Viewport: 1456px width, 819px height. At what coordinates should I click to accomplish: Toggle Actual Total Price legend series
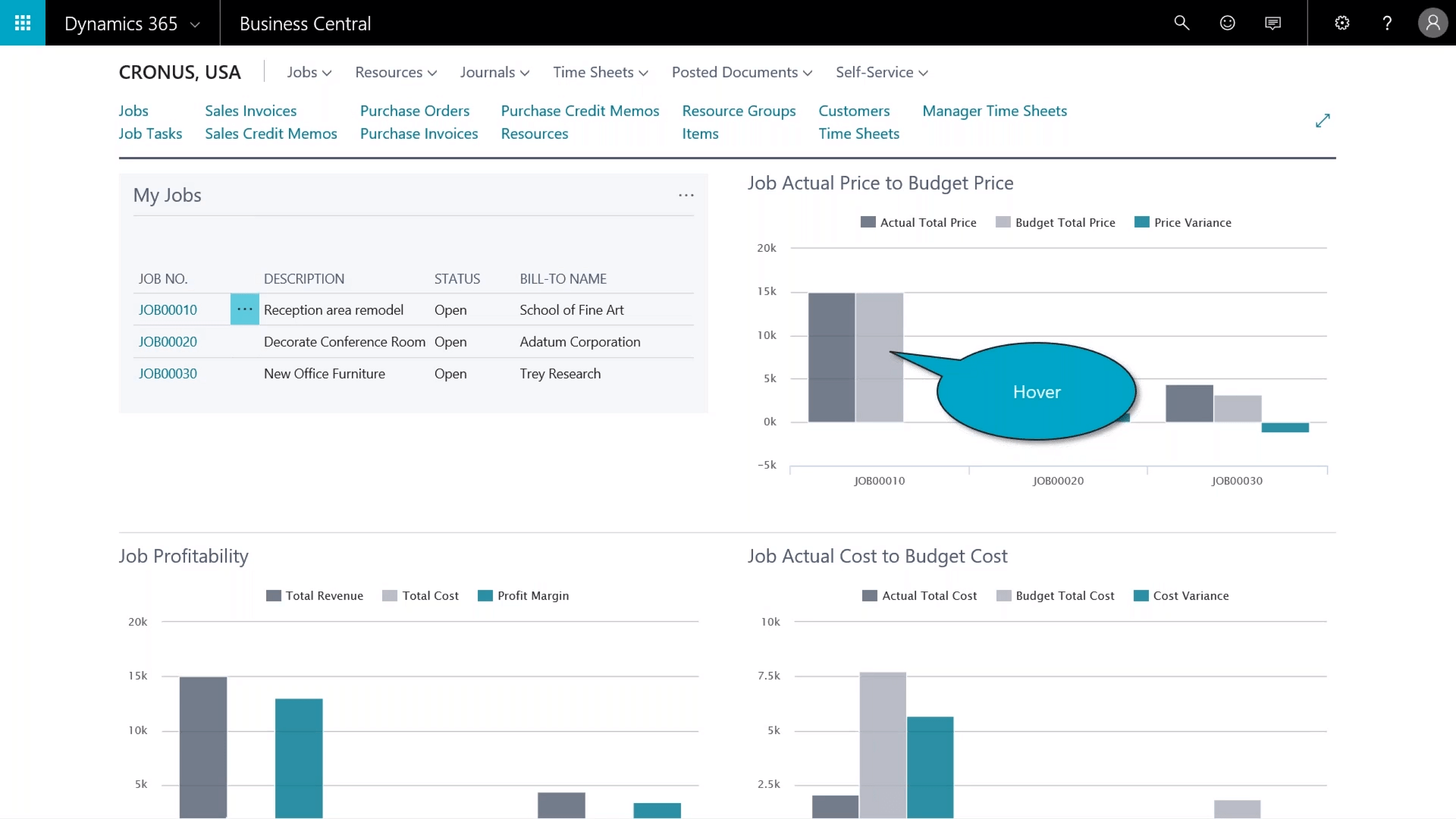(918, 222)
